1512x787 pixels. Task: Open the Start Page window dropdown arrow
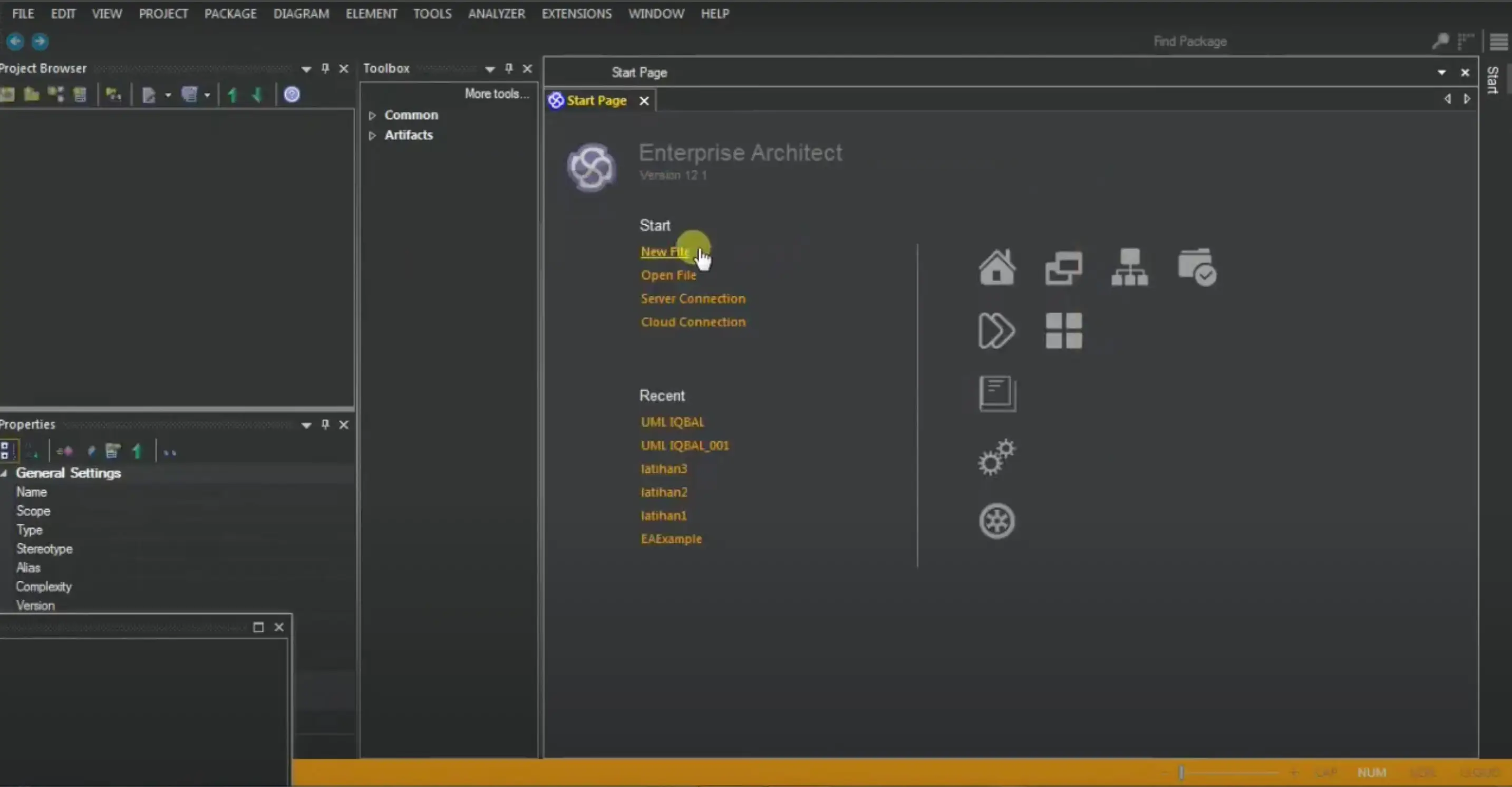pyautogui.click(x=1441, y=73)
